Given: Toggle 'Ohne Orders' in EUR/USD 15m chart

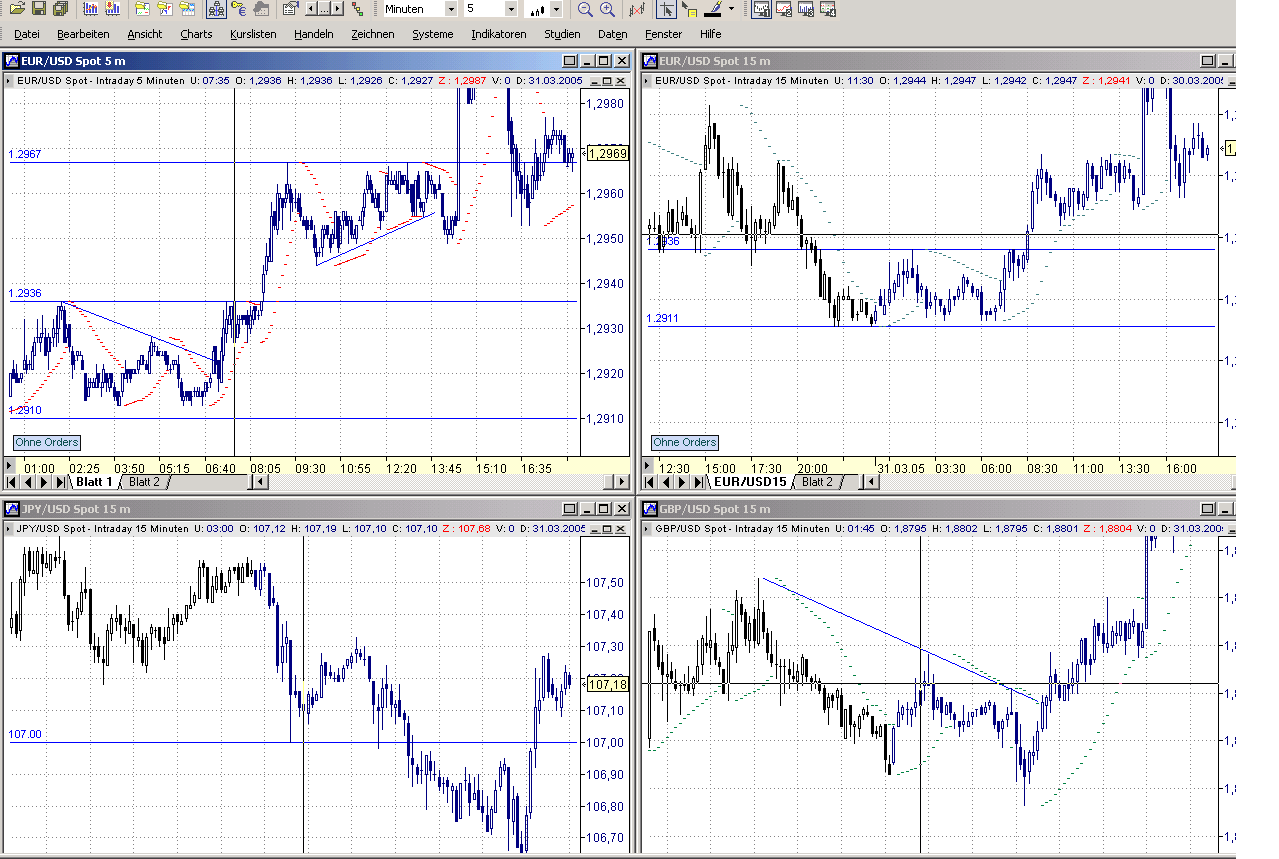Looking at the screenshot, I should [685, 442].
